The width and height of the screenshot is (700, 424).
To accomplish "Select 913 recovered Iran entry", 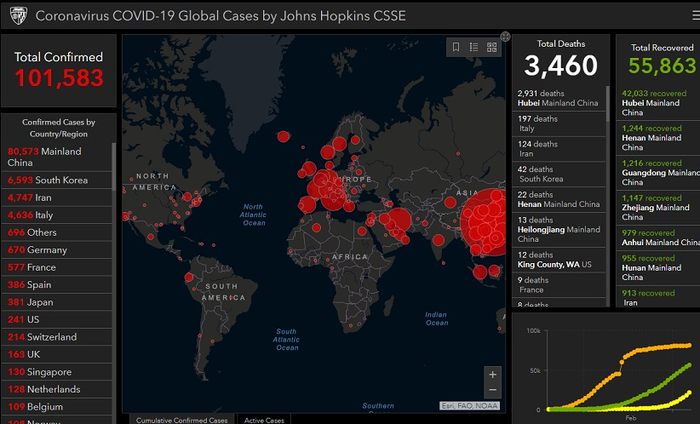I will coord(658,297).
